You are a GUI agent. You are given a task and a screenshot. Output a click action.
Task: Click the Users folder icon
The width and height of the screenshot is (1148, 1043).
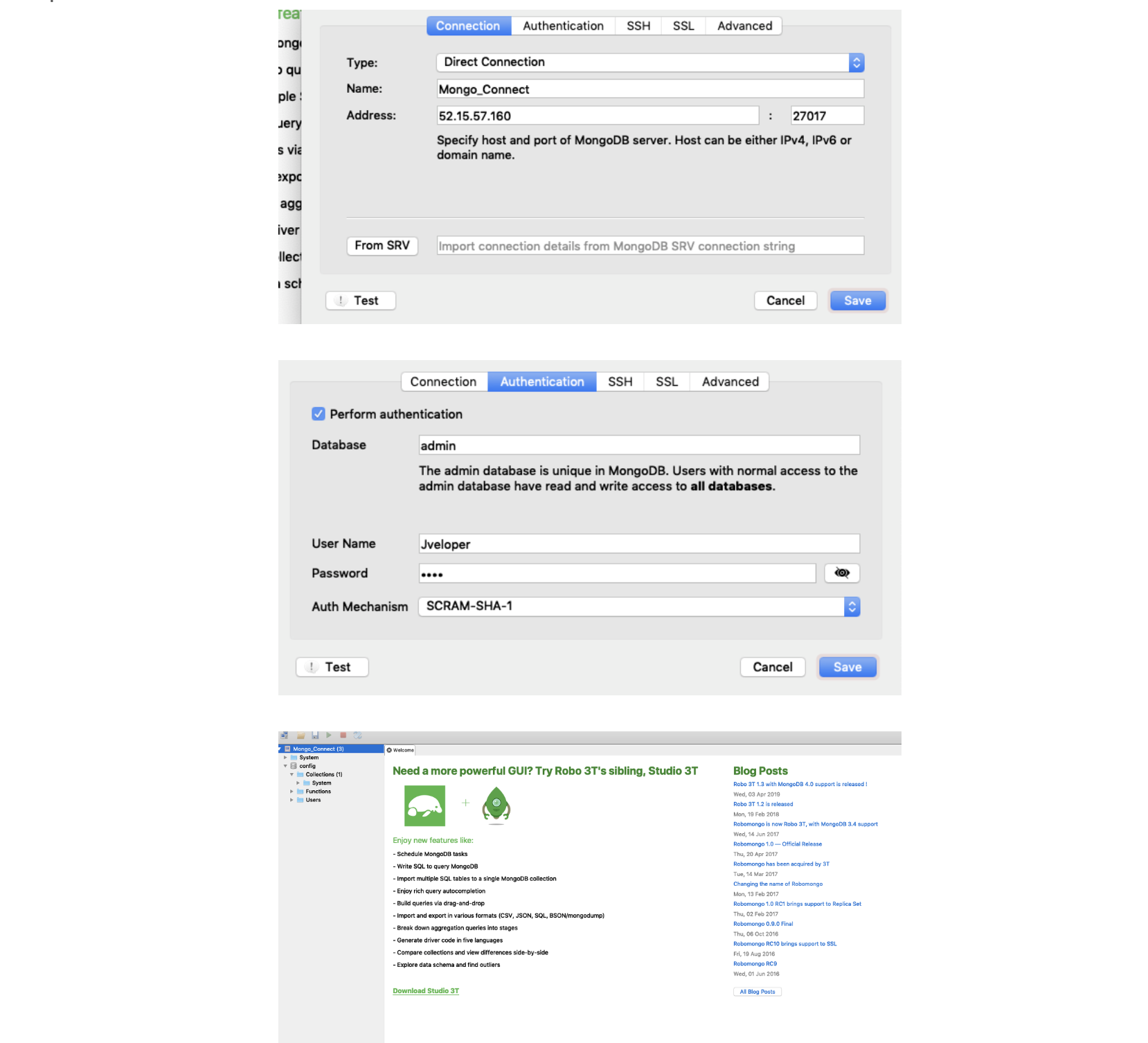[301, 800]
